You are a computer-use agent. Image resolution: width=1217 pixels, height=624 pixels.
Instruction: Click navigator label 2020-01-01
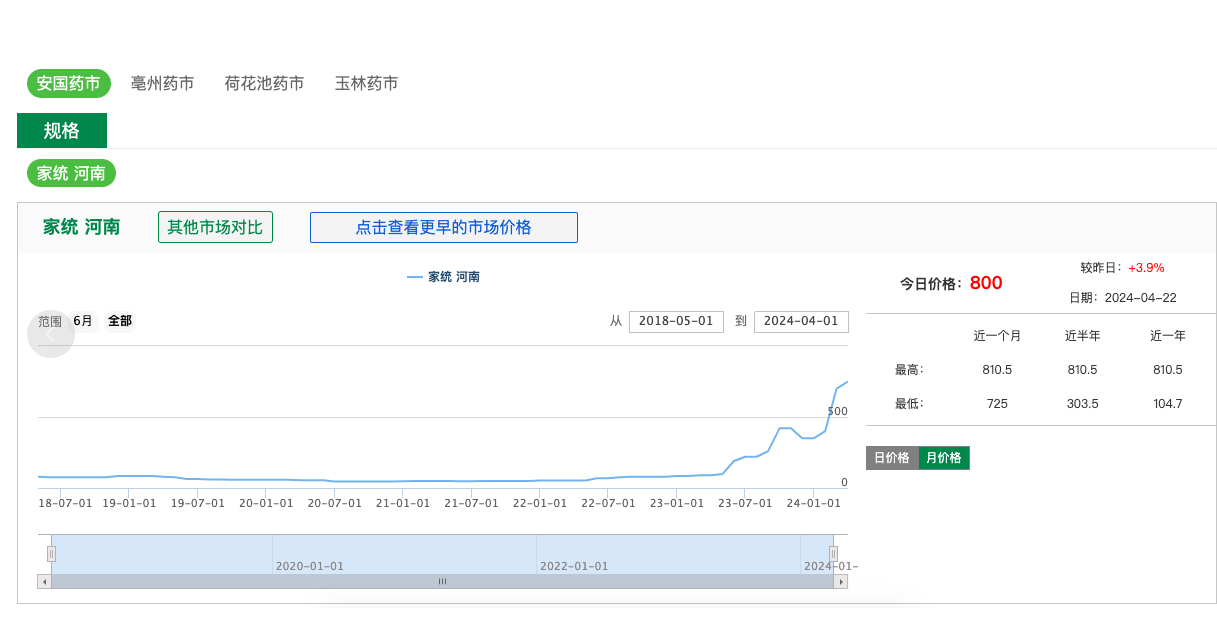pyautogui.click(x=310, y=566)
